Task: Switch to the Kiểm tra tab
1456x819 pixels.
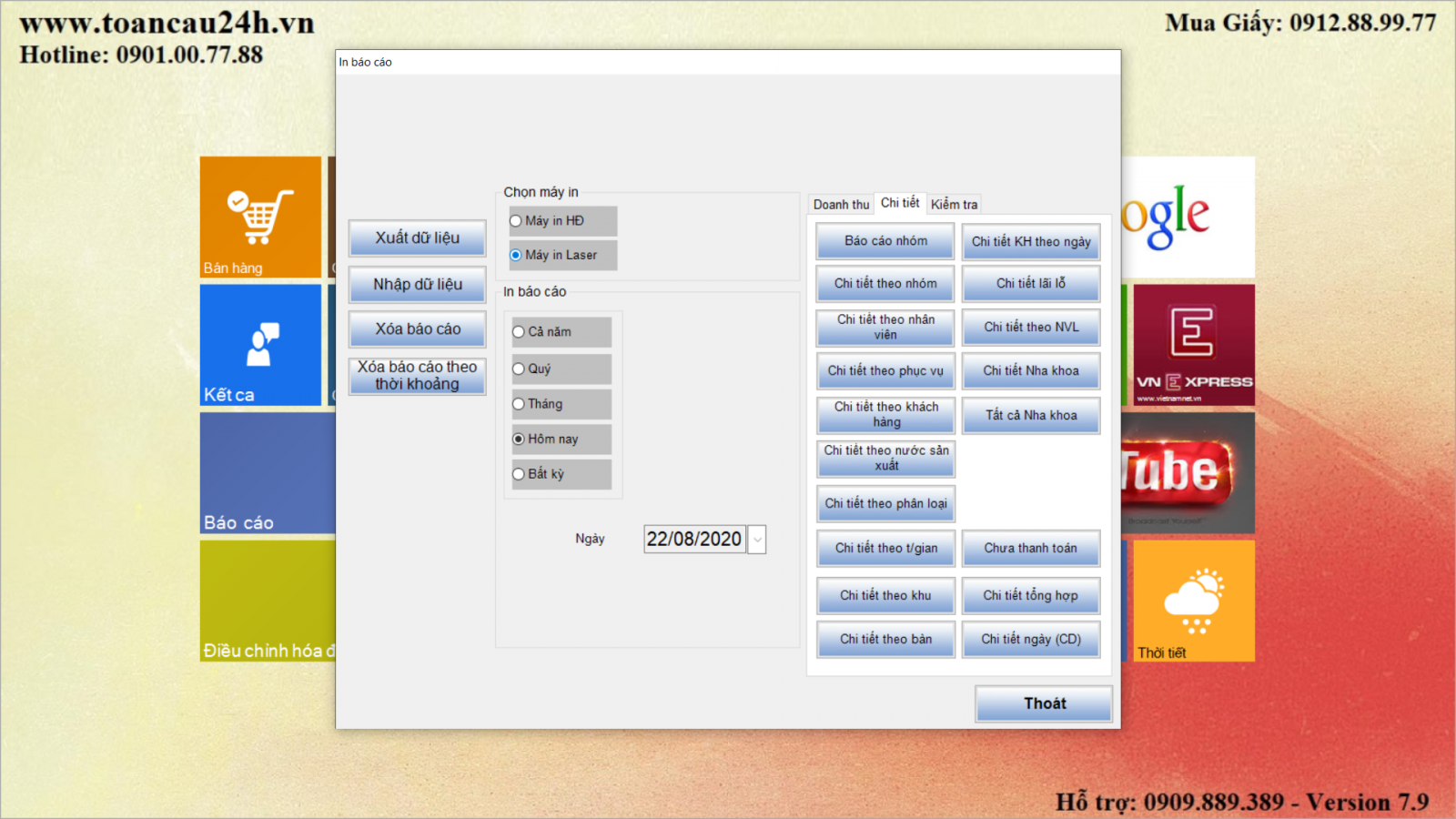Action: tap(954, 205)
